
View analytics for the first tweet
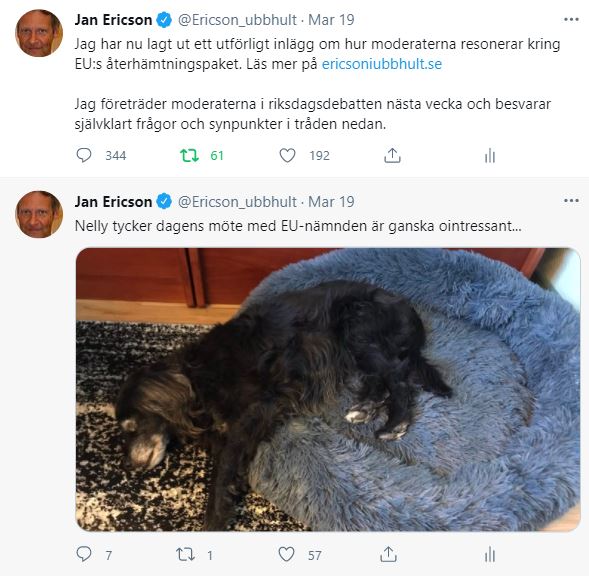(x=490, y=155)
